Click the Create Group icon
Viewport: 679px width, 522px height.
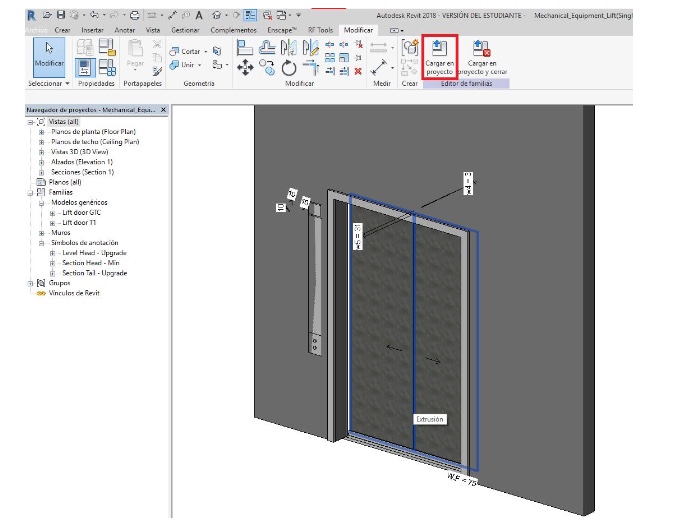409,47
